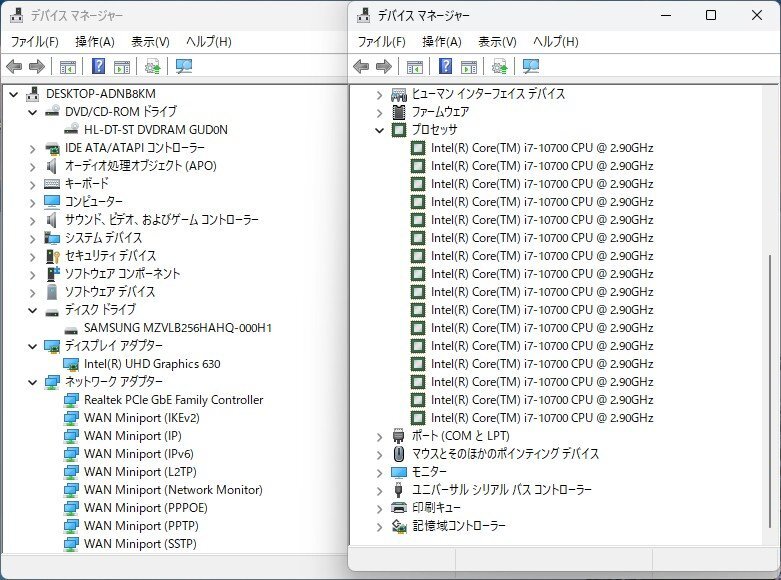Screen dimensions: 781x580
Task: Select WAN Miniport (PPPOE) entry
Action: coord(145,507)
